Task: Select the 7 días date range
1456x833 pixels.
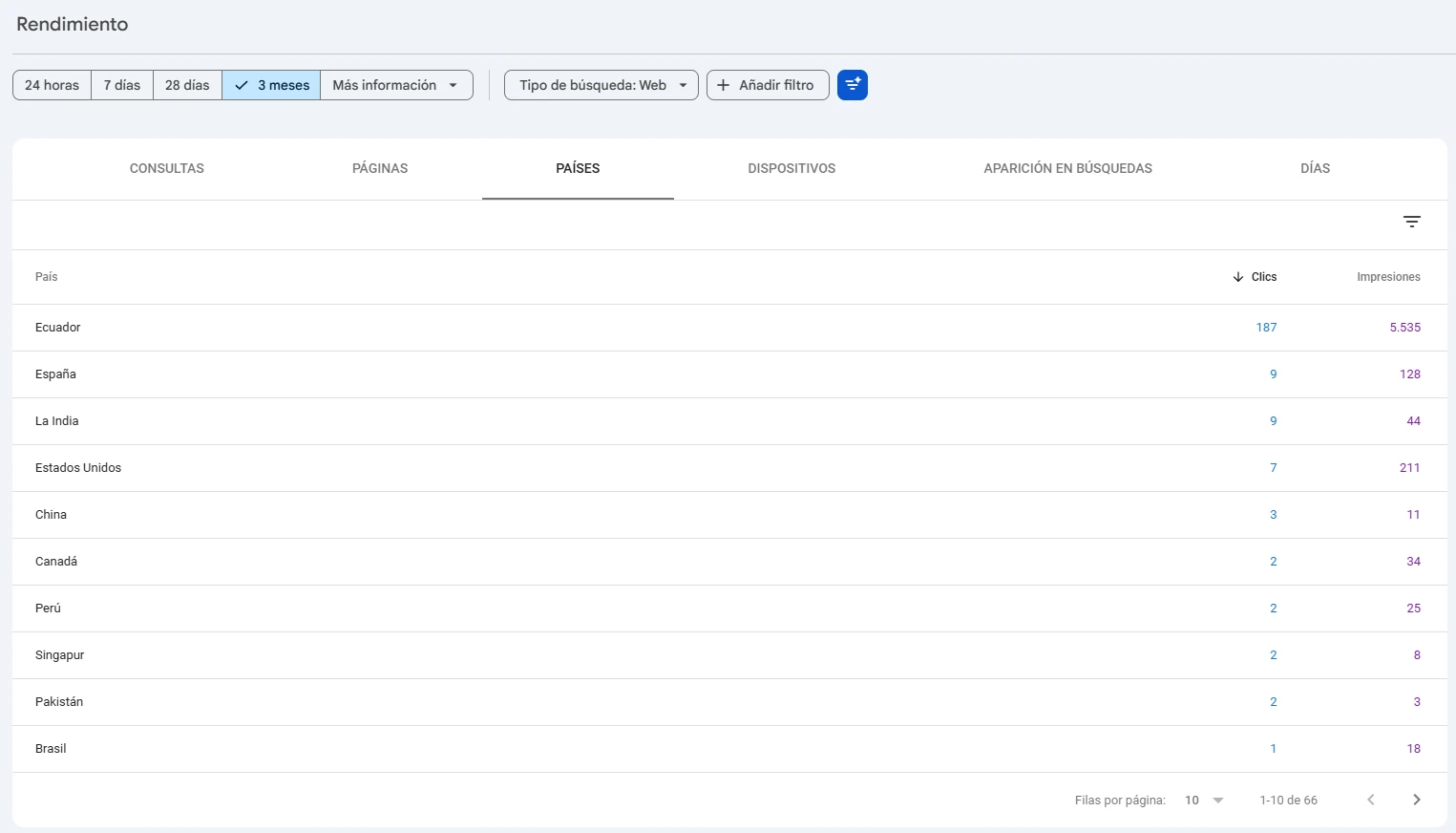Action: pos(122,85)
